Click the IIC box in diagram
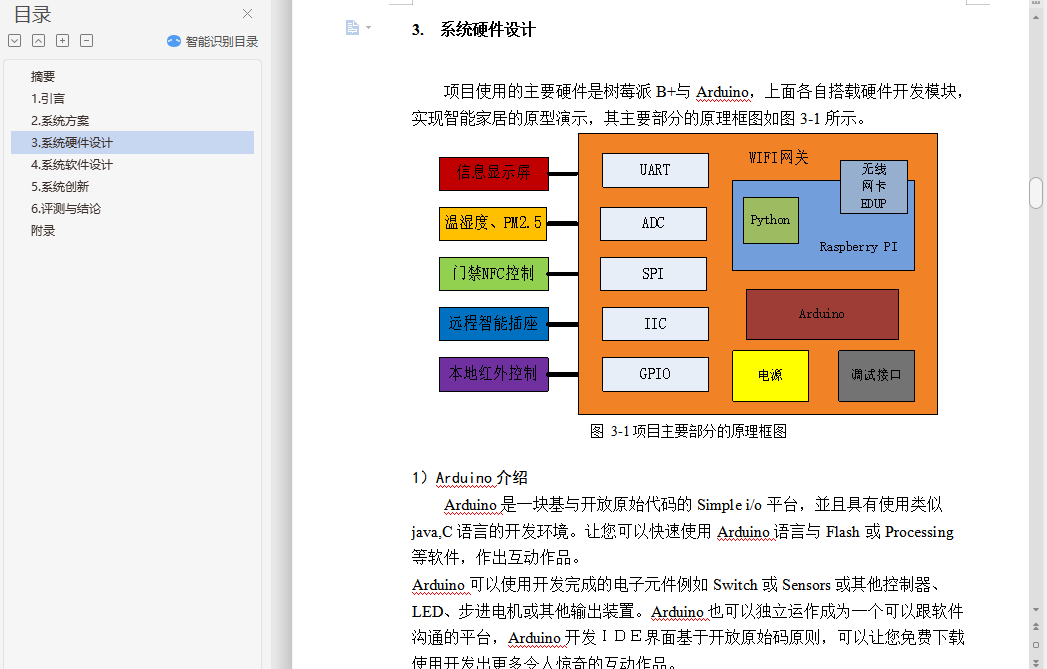1047x669 pixels. tap(655, 324)
